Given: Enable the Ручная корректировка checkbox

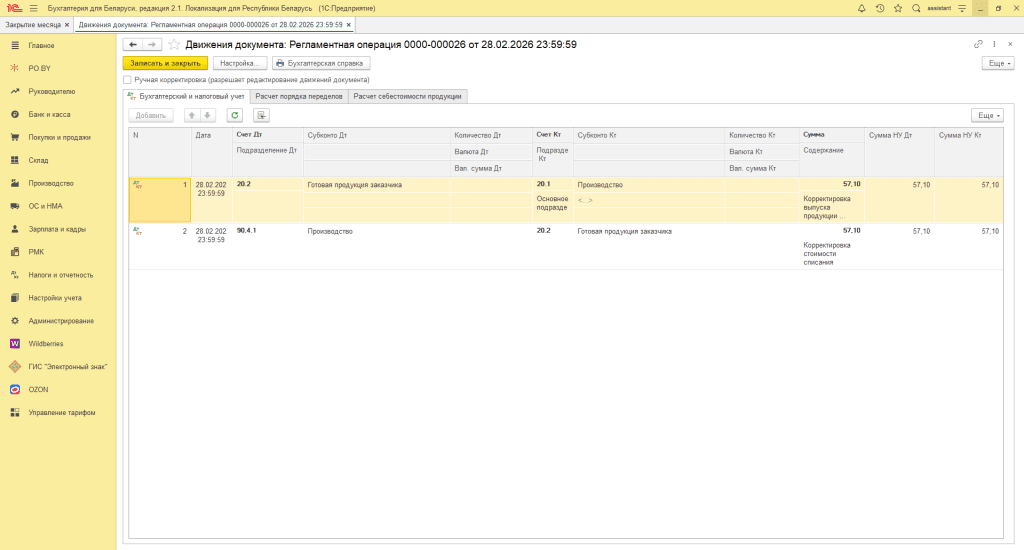Looking at the screenshot, I should point(127,79).
